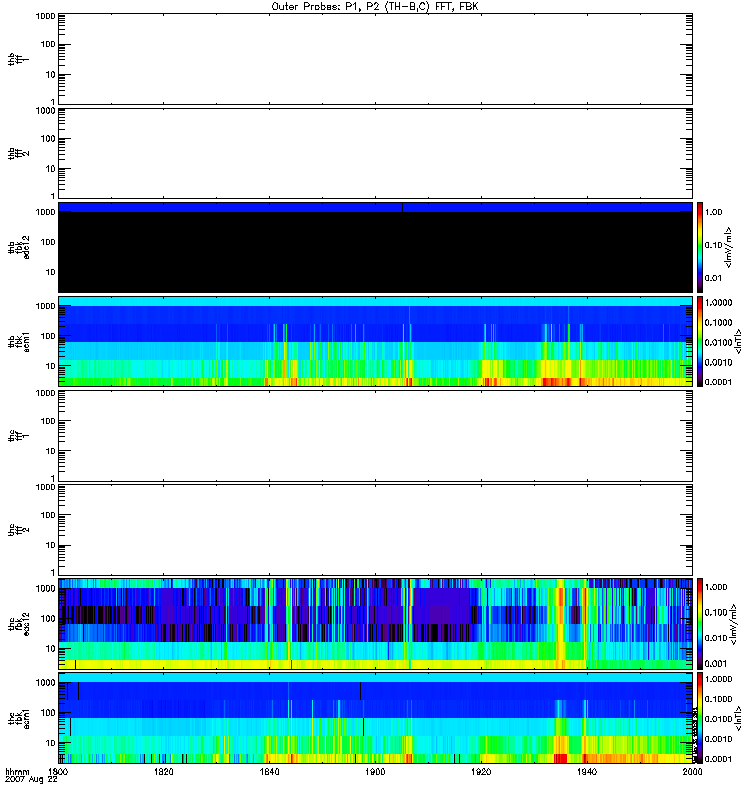Select the 'hhmm' axis unit label
Screen dimensions: 750x800
click(x=17, y=771)
